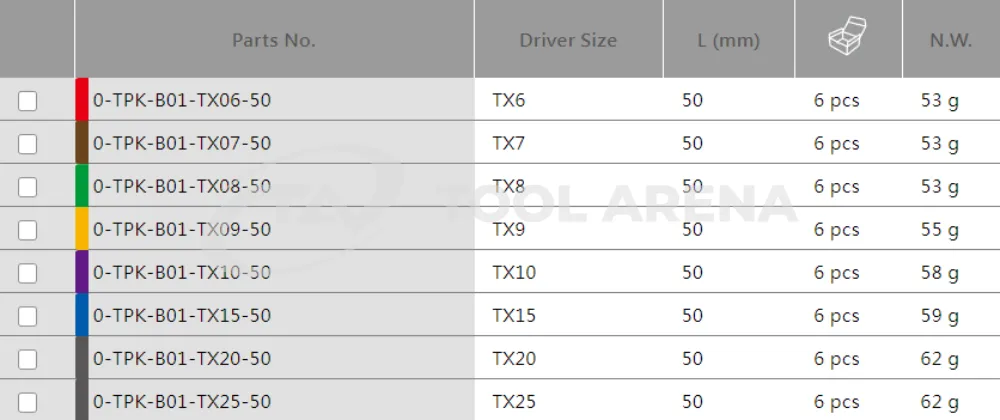1000x420 pixels.
Task: Toggle the checkbox for 0-TPK-B01-TX10-50
Action: [28, 273]
